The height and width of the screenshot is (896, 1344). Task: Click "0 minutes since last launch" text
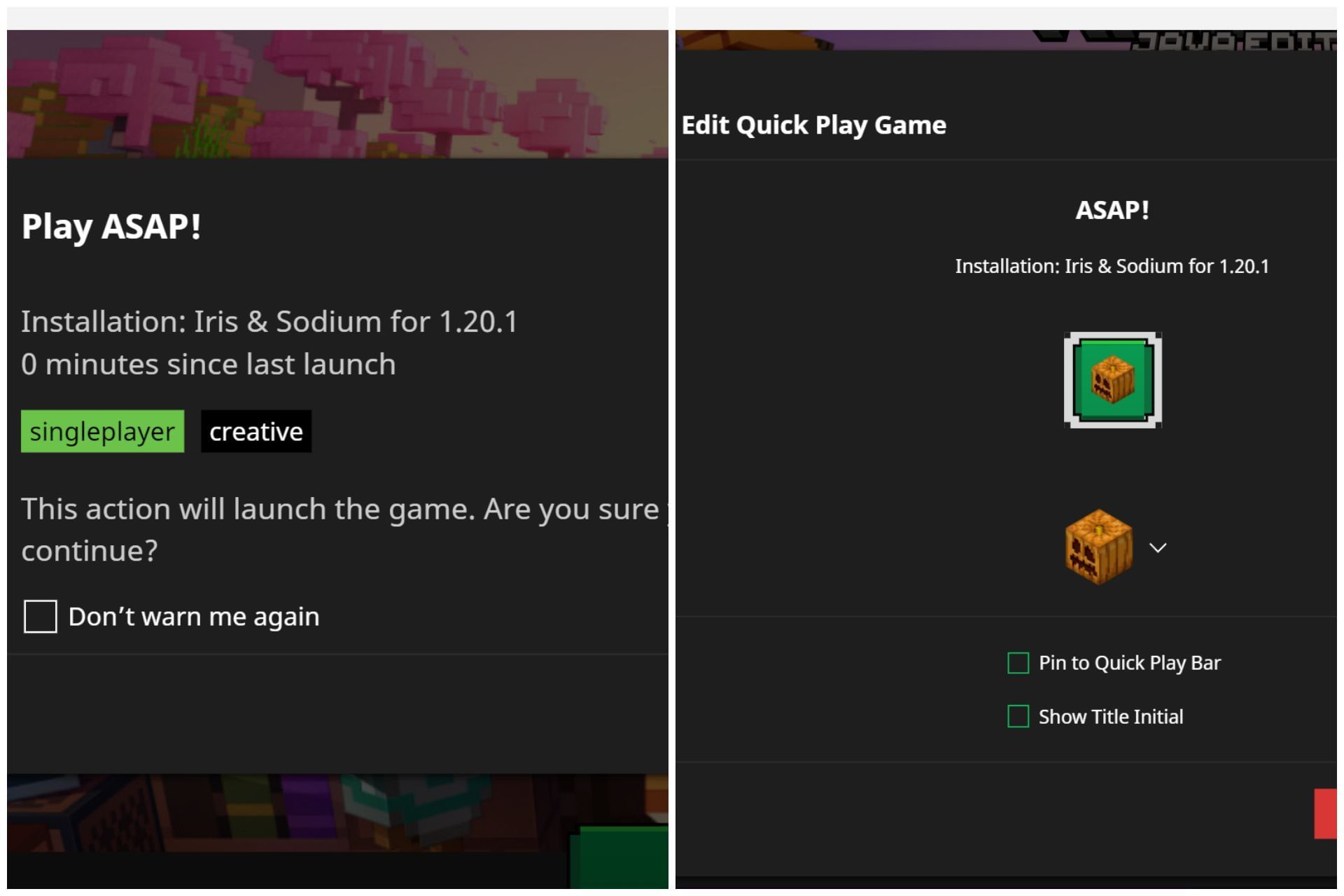(208, 363)
